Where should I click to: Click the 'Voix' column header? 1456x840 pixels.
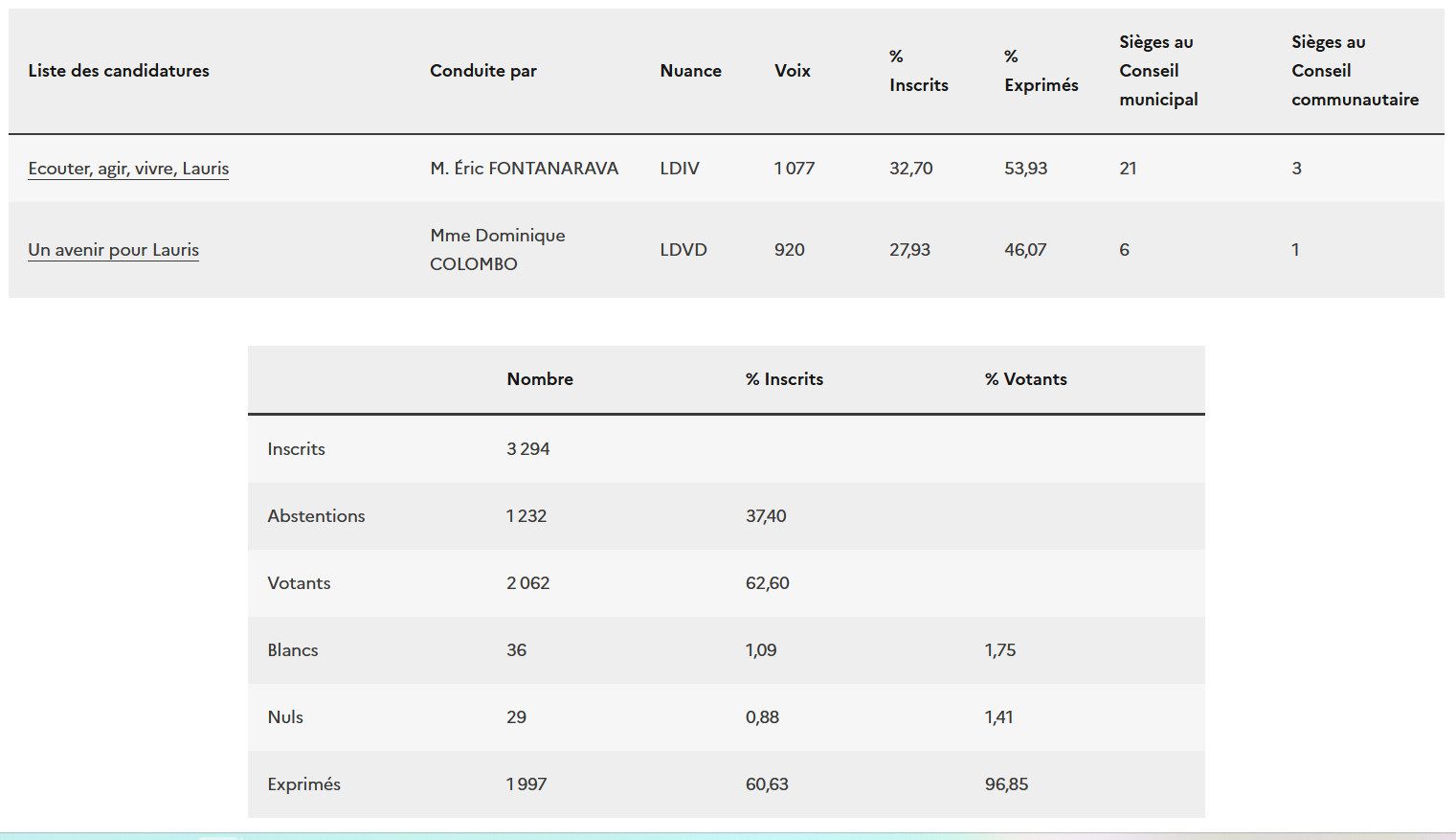[x=792, y=71]
